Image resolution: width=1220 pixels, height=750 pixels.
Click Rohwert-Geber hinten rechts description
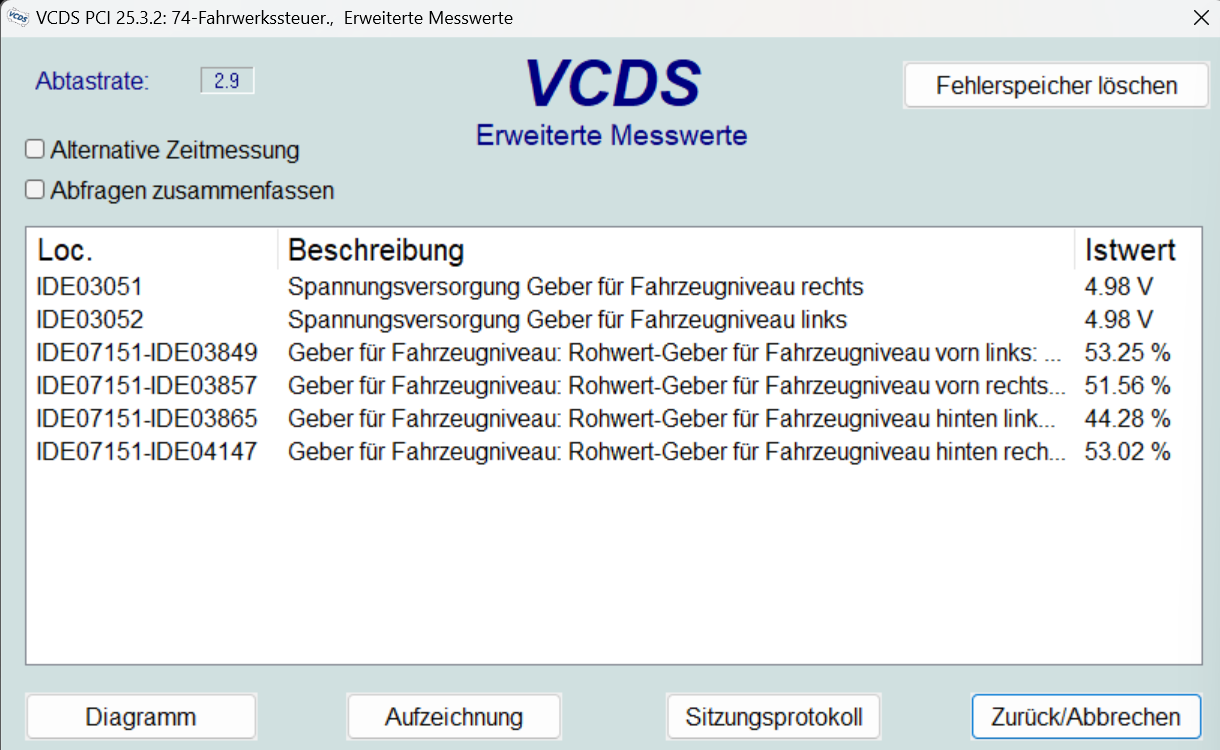(x=677, y=452)
